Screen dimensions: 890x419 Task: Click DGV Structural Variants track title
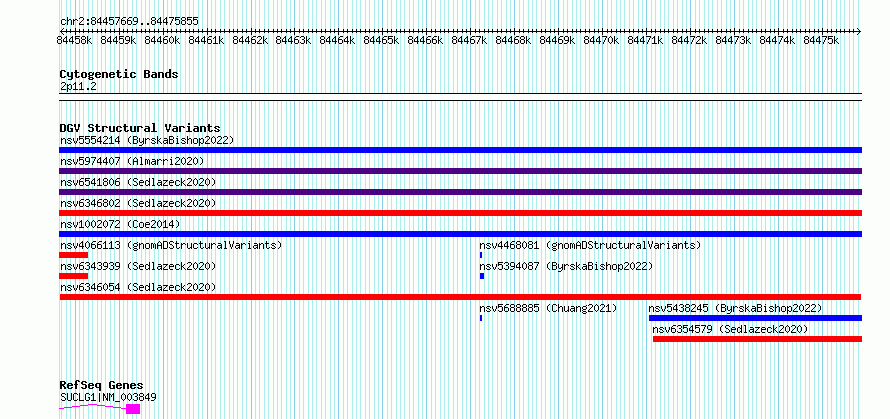(140, 128)
